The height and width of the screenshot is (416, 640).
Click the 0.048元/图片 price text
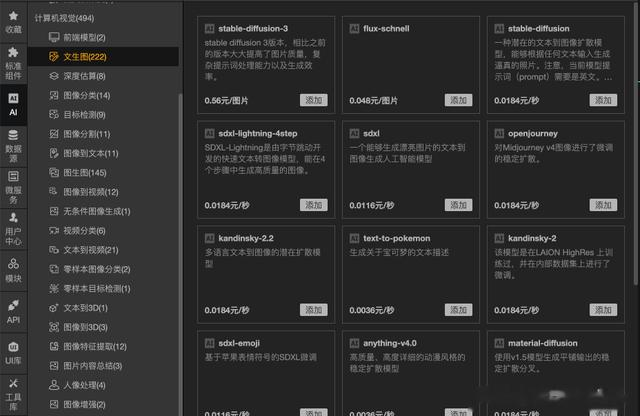[x=373, y=100]
